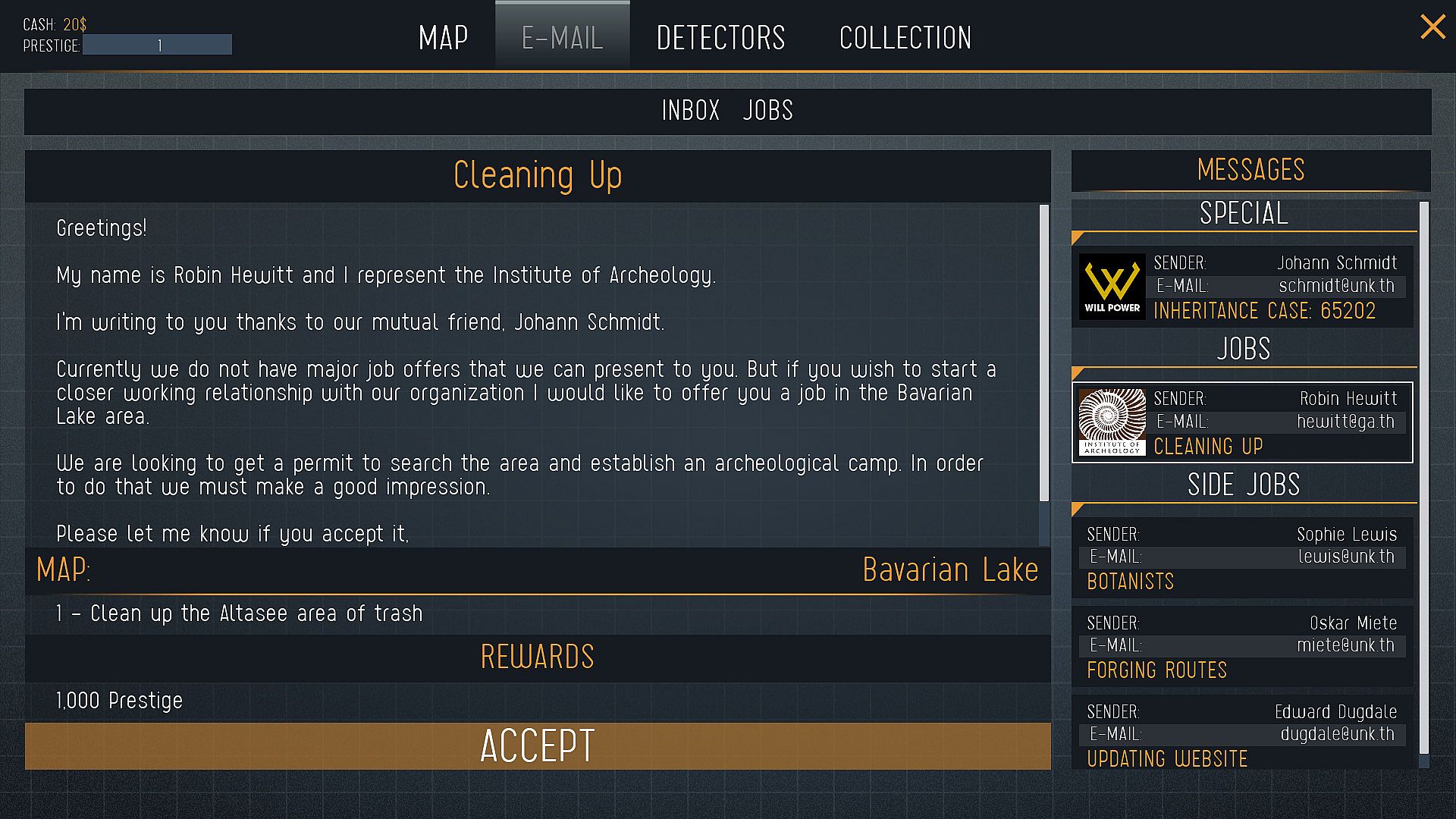1456x819 pixels.
Task: Open the Botanists side job from Sophie Lewis
Action: (x=1242, y=558)
